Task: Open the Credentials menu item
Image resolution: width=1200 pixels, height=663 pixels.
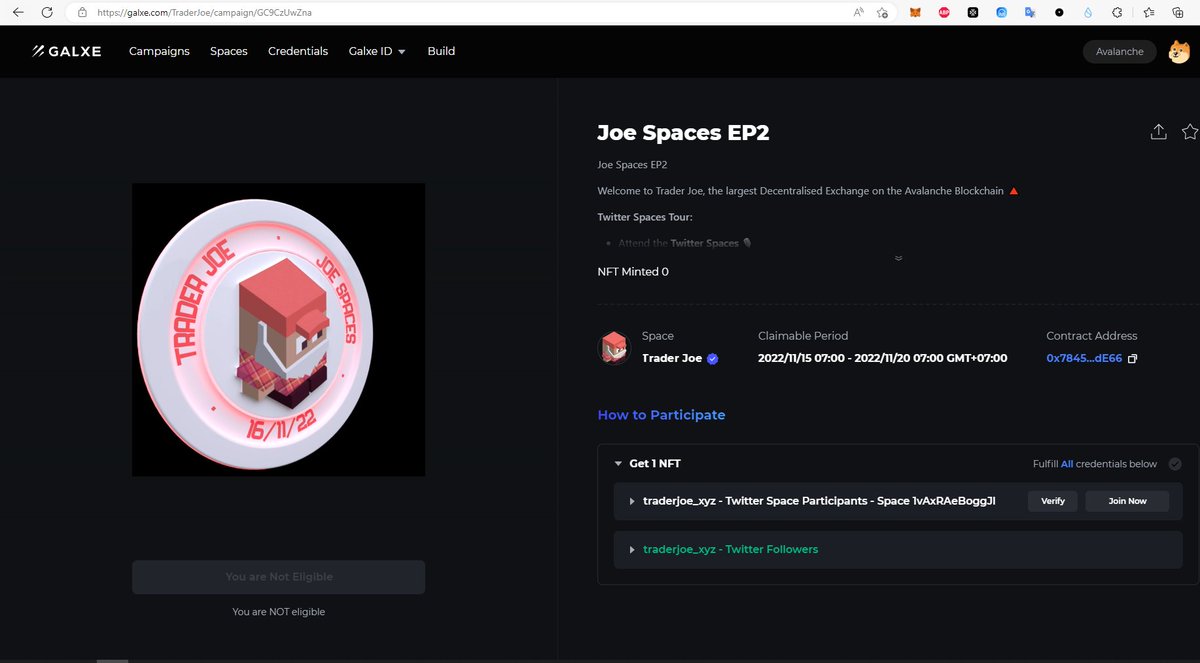Action: [298, 51]
